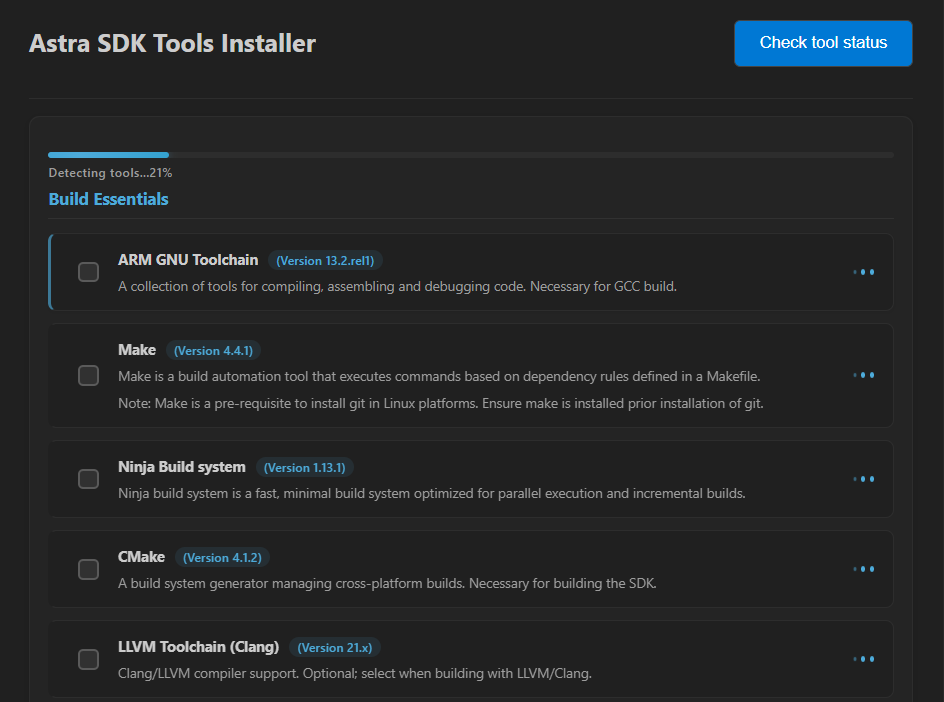Click the Make tool title
This screenshot has height=702, width=944.
tap(137, 350)
